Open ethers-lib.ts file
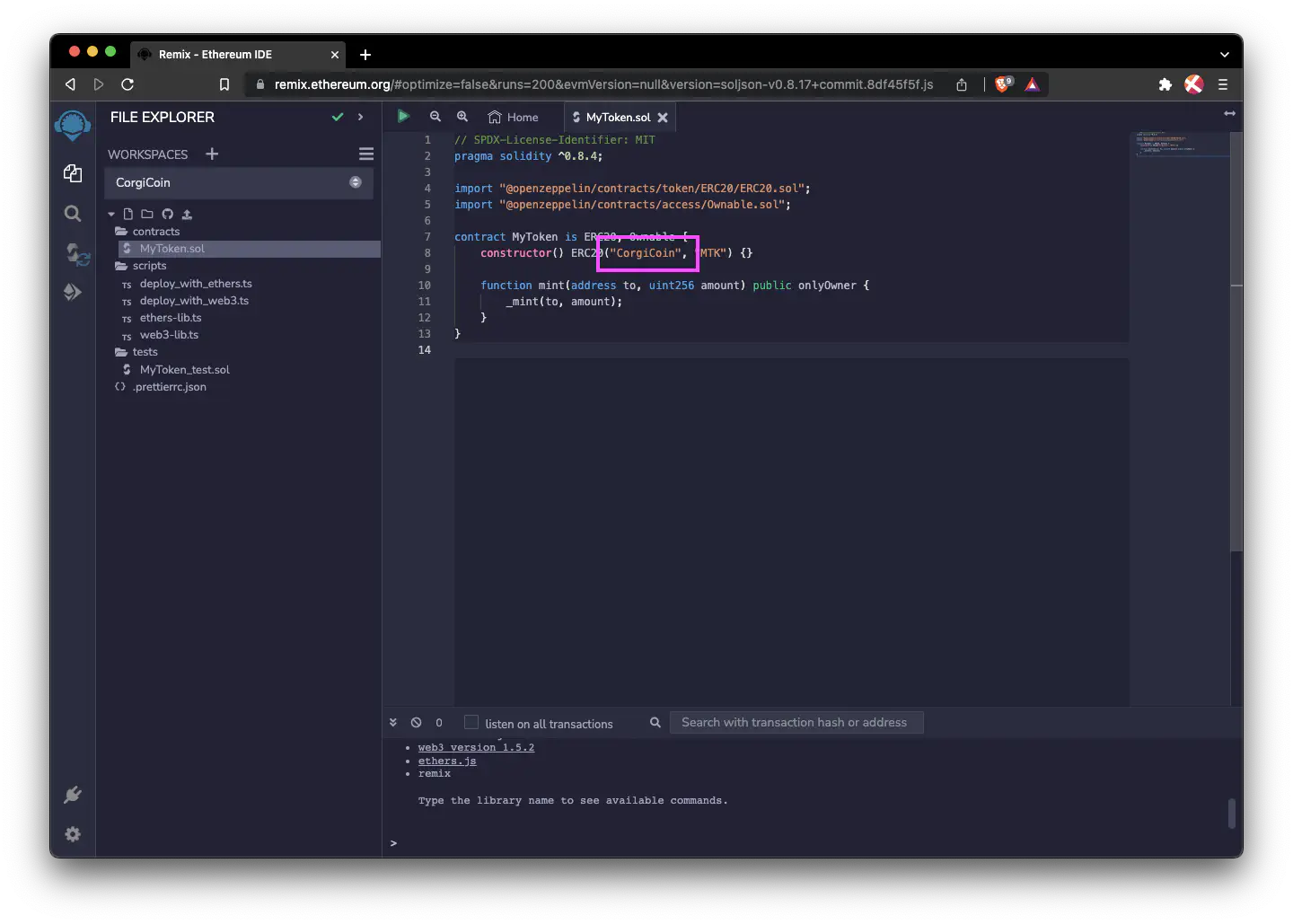This screenshot has height=924, width=1293. point(171,318)
